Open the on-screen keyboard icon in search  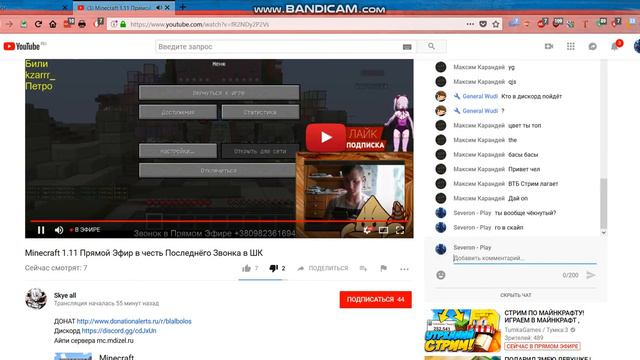[407, 47]
